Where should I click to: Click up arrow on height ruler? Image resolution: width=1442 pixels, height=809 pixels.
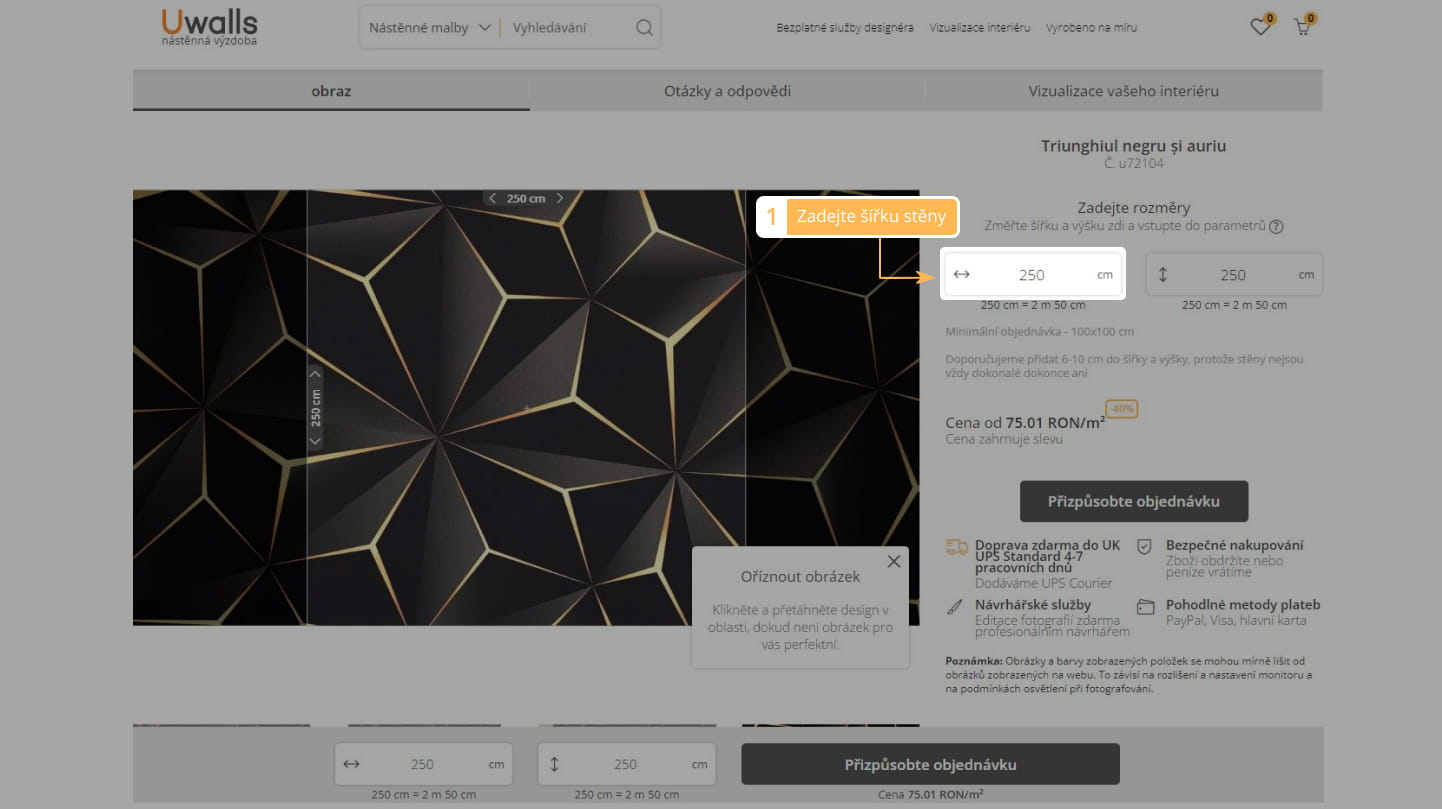click(x=315, y=375)
